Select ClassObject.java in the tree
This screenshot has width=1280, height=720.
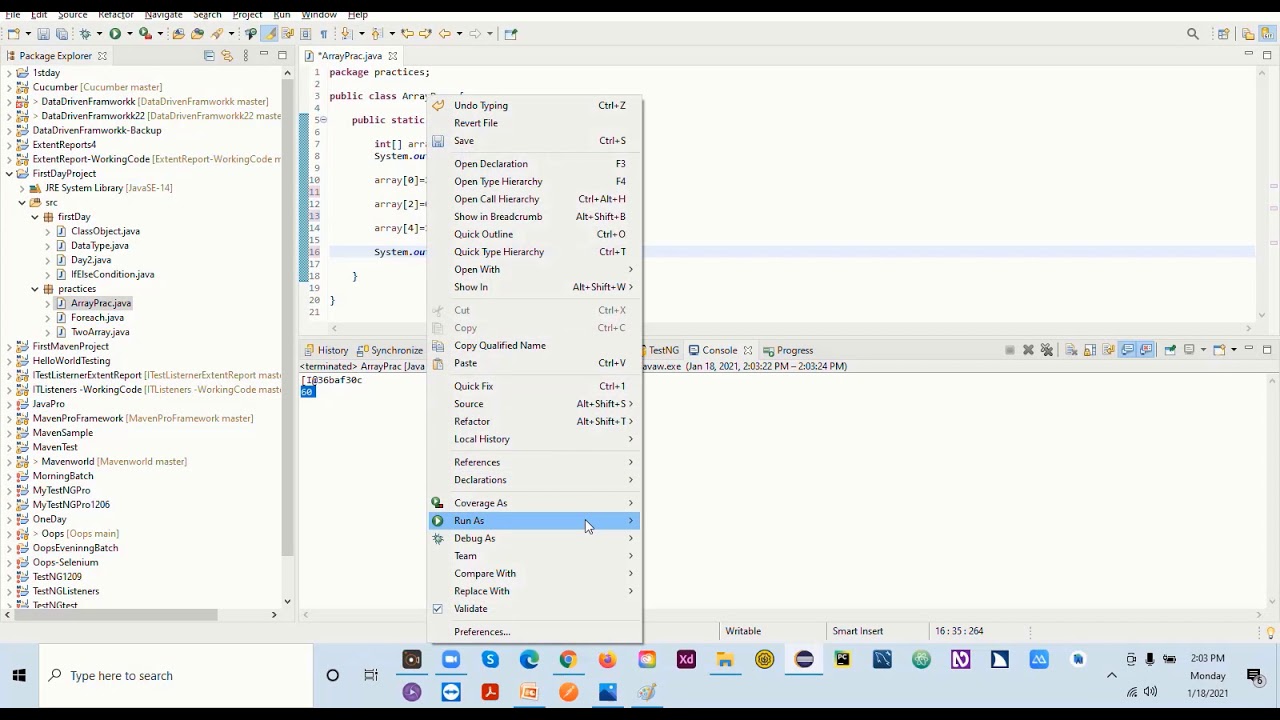105,231
